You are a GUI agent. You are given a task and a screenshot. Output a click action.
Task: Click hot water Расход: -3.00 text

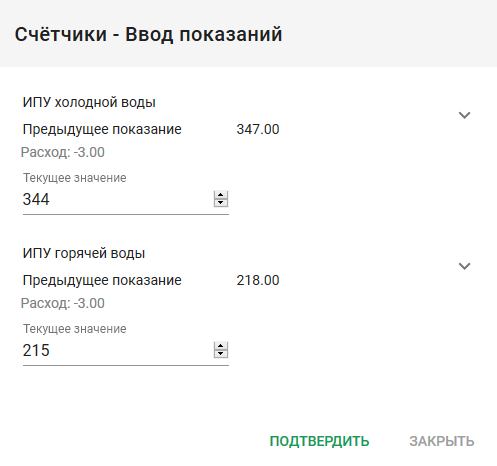coord(63,303)
